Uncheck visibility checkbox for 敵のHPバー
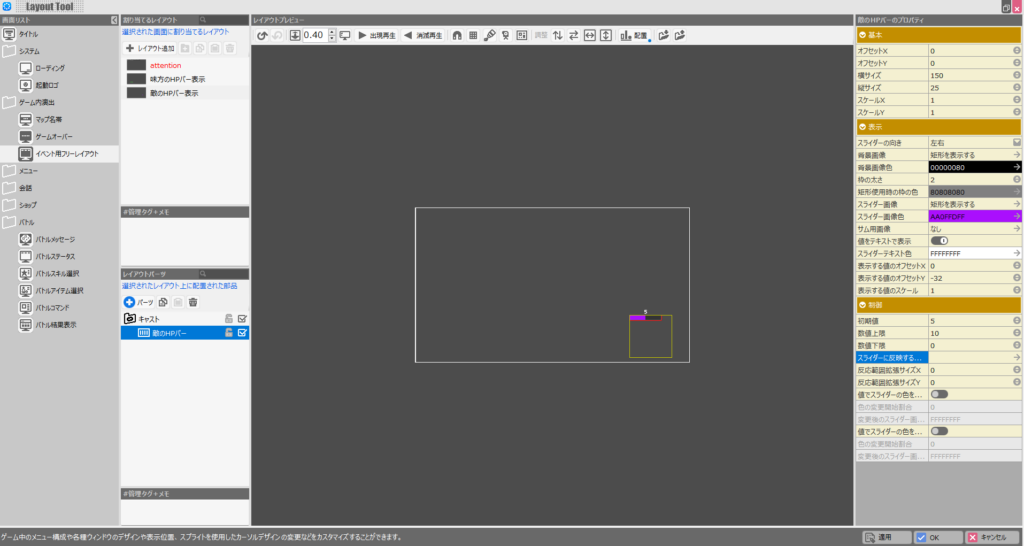Screen dimensions: 1024x546 coord(242,333)
